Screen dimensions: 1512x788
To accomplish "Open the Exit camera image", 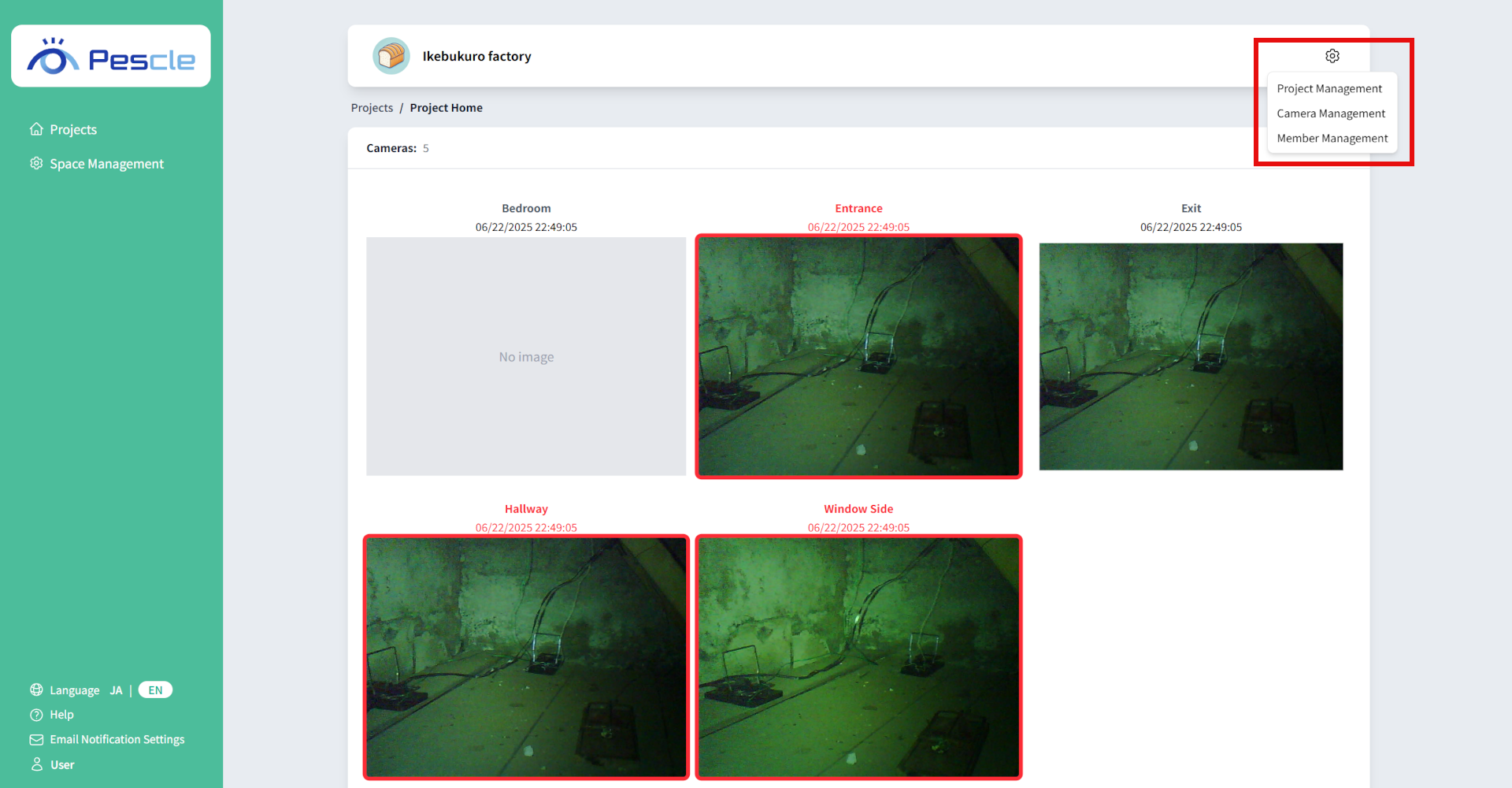I will tap(1191, 356).
